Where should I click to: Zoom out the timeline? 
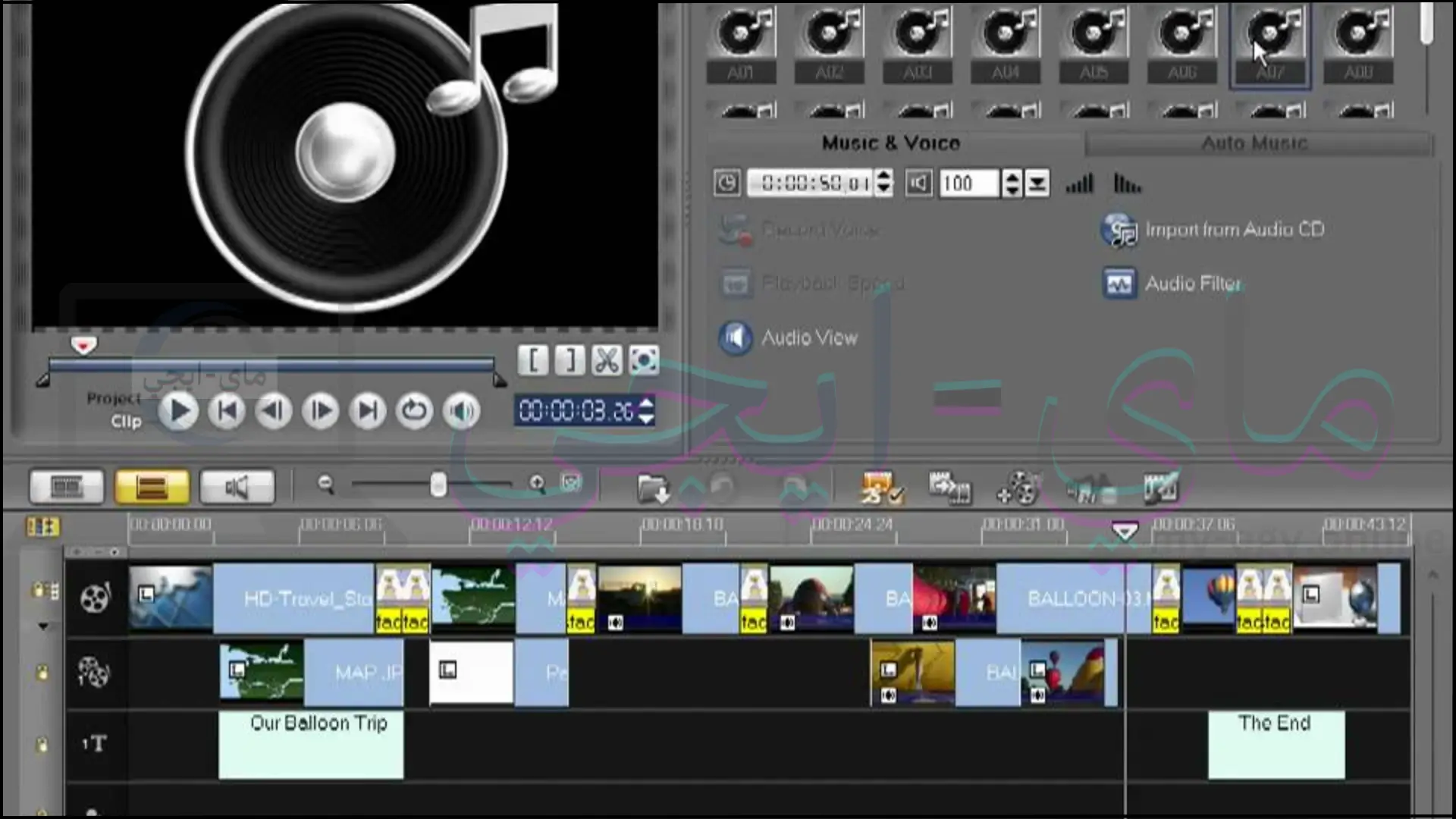click(x=326, y=484)
